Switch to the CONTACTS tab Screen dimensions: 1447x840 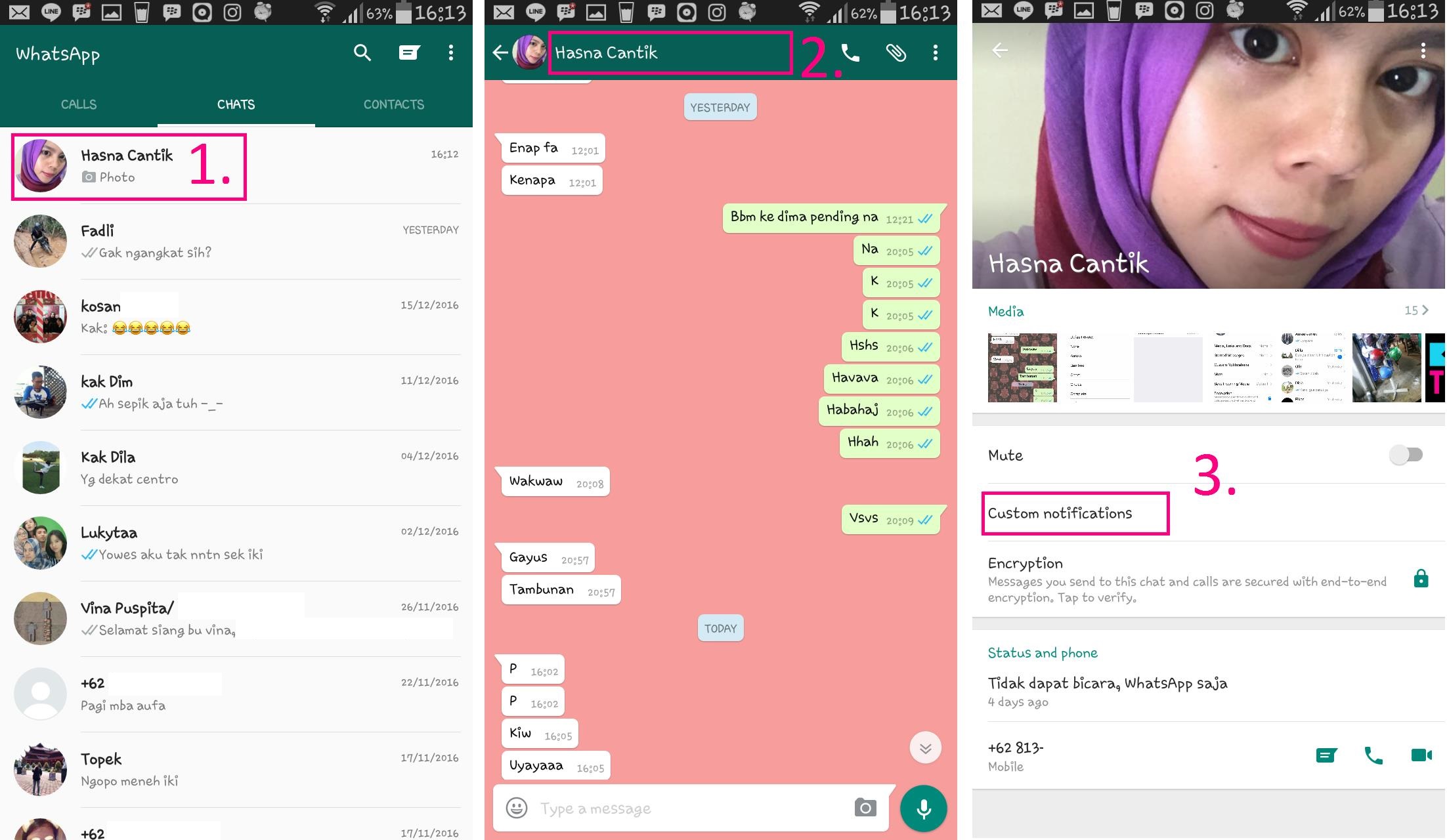394,104
